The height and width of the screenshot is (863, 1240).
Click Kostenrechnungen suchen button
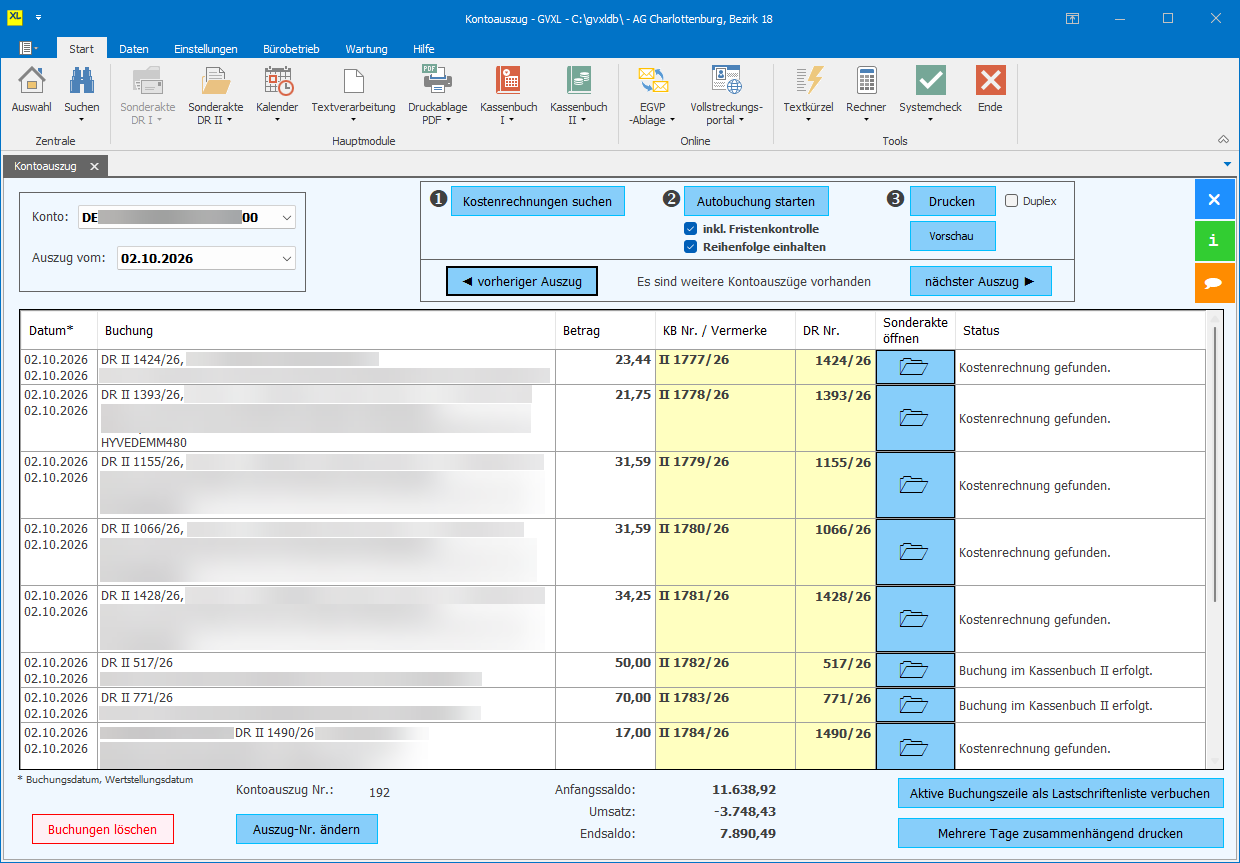click(537, 201)
